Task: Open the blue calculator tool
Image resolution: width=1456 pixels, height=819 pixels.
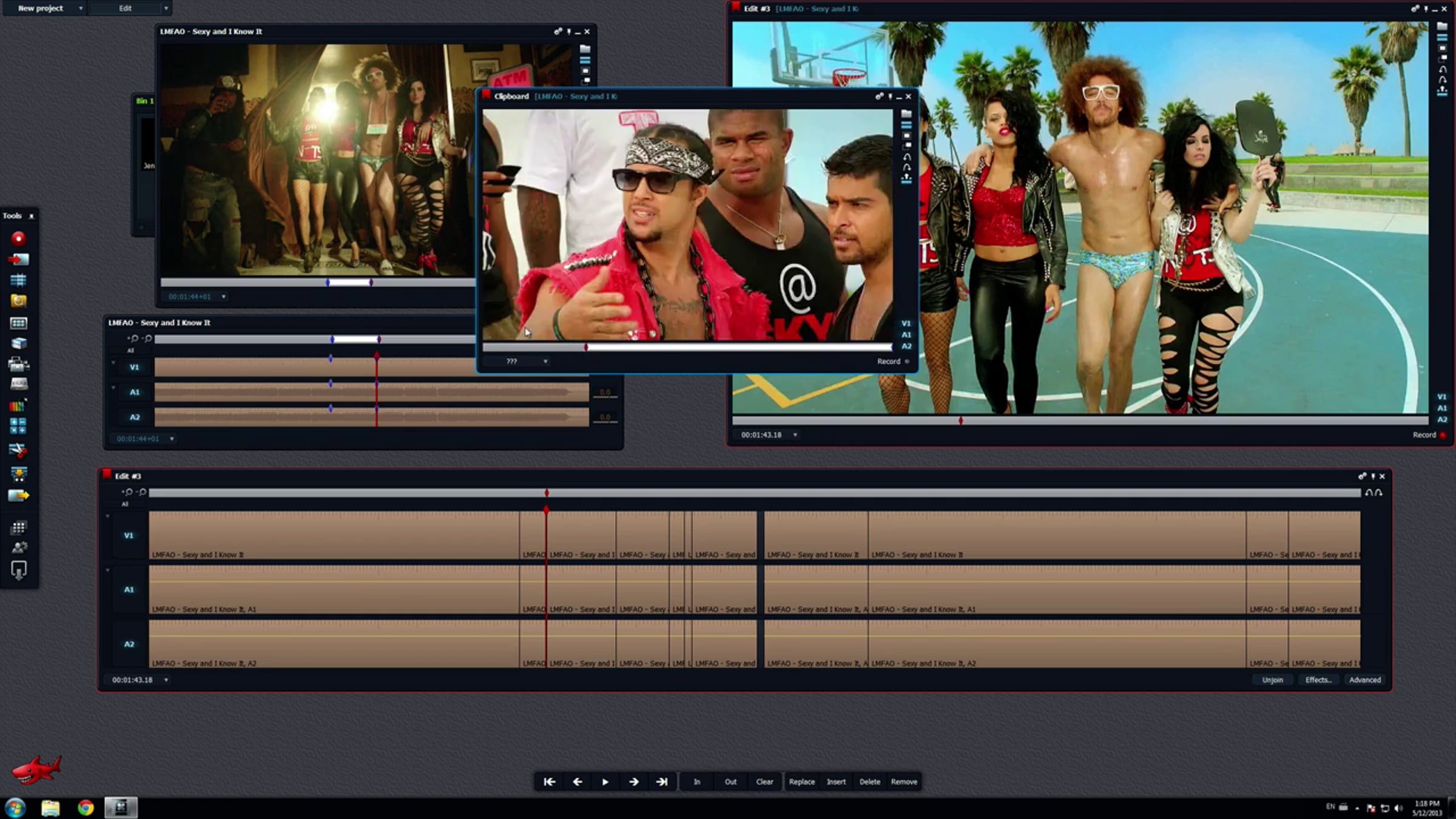Action: (18, 426)
